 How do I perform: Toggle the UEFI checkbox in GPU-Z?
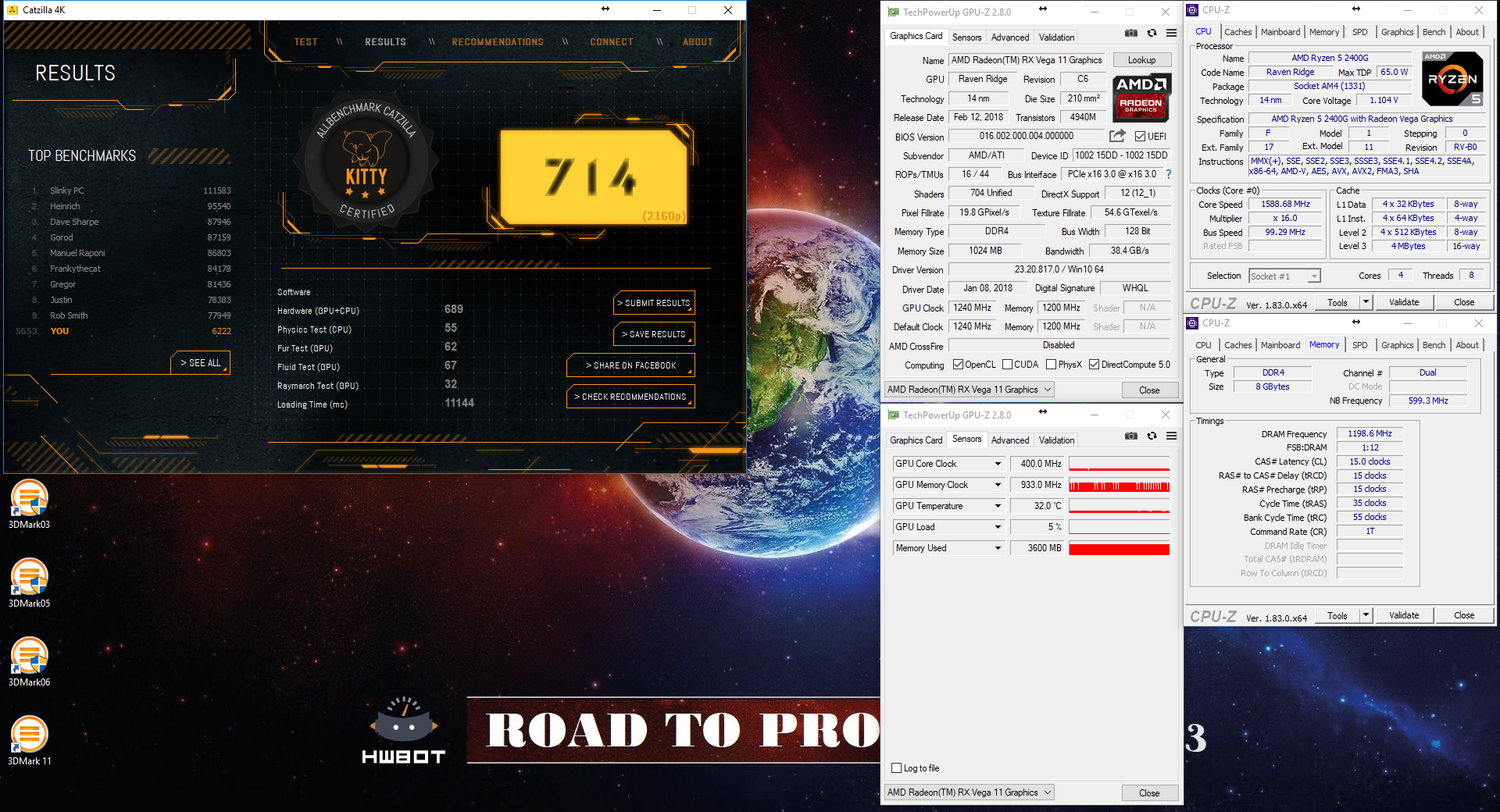[x=1140, y=137]
